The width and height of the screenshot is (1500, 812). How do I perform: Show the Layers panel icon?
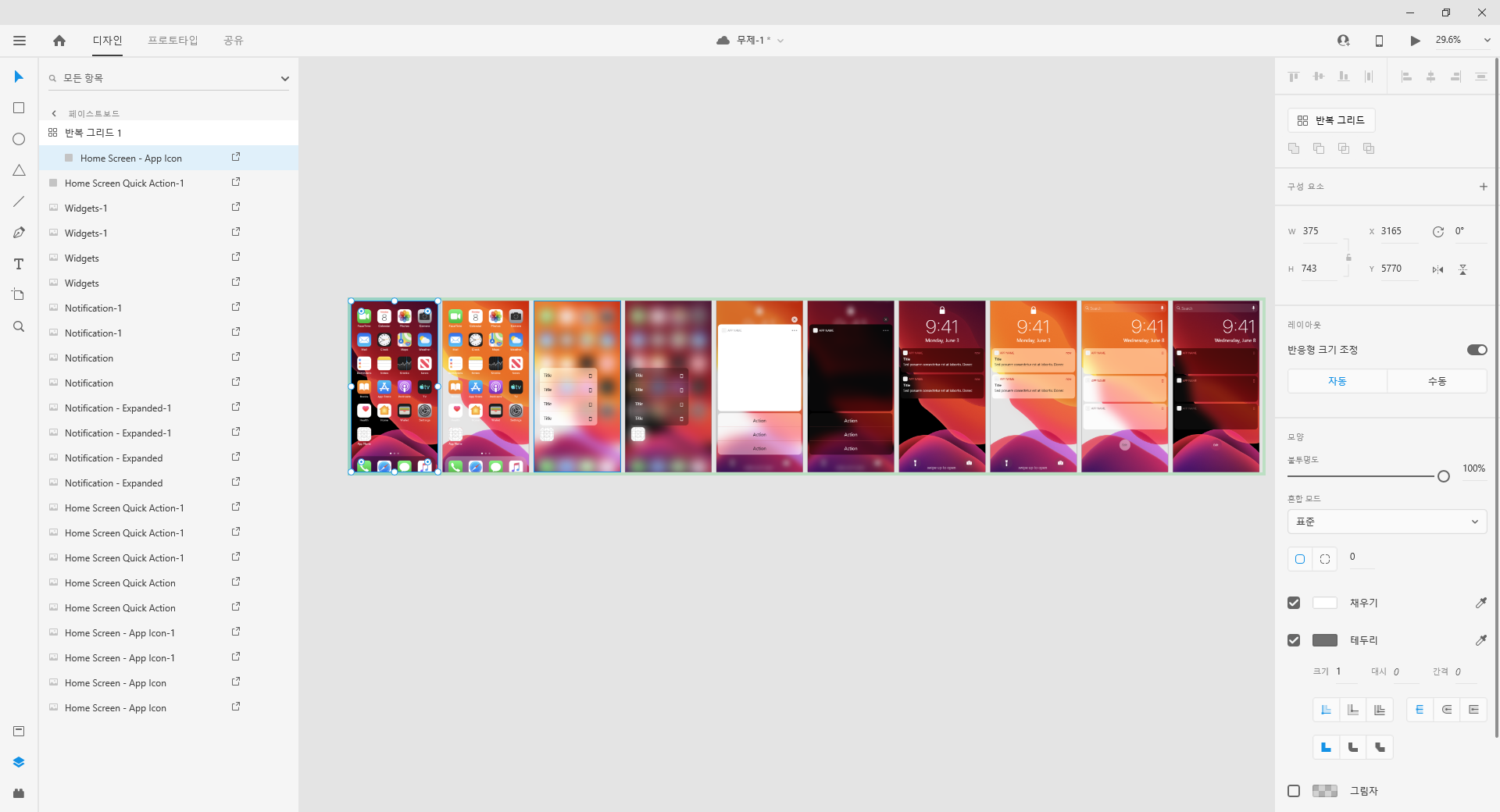coord(19,762)
